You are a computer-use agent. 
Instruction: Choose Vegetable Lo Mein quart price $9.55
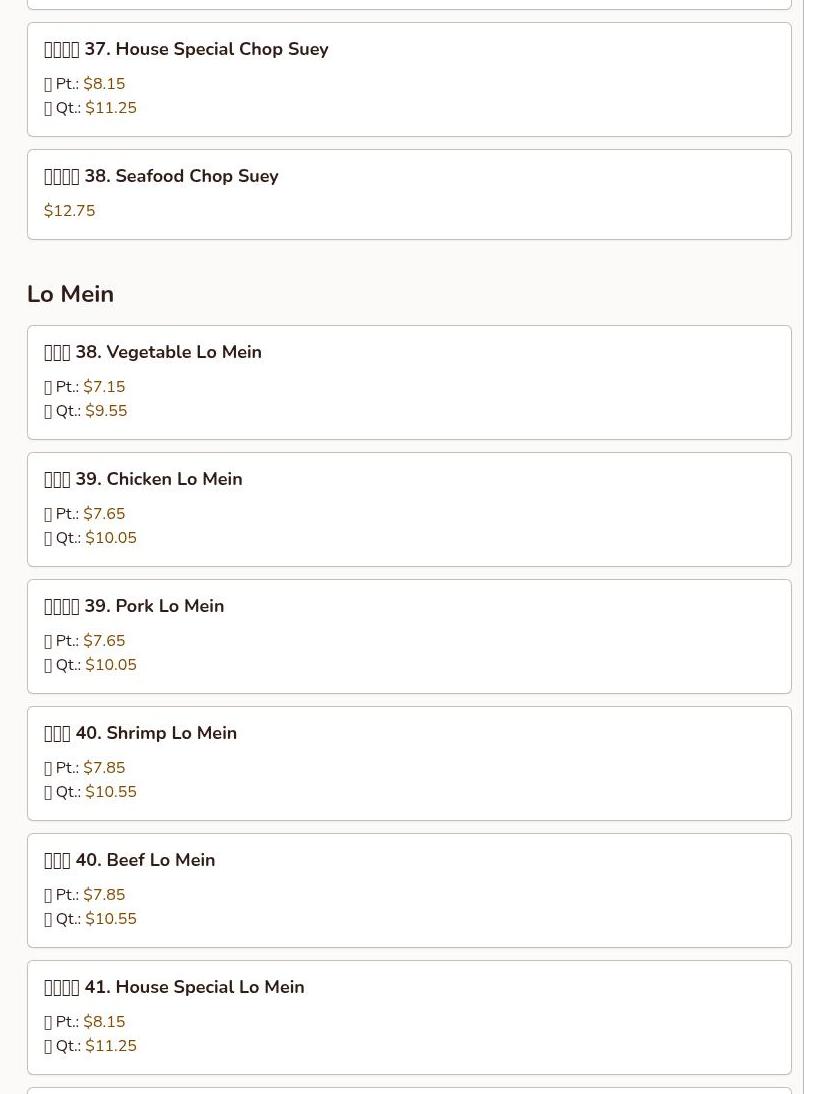[106, 411]
